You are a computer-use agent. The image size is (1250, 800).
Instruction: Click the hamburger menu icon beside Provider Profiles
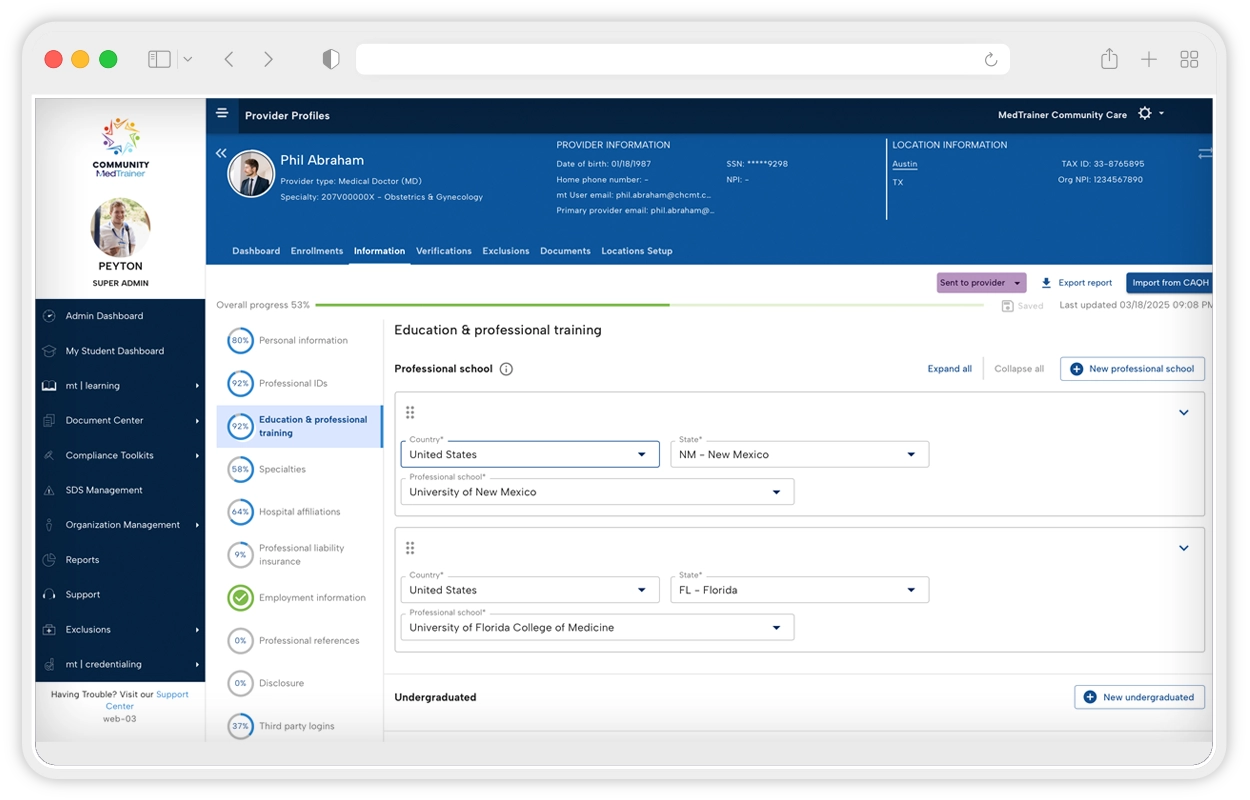pyautogui.click(x=222, y=114)
